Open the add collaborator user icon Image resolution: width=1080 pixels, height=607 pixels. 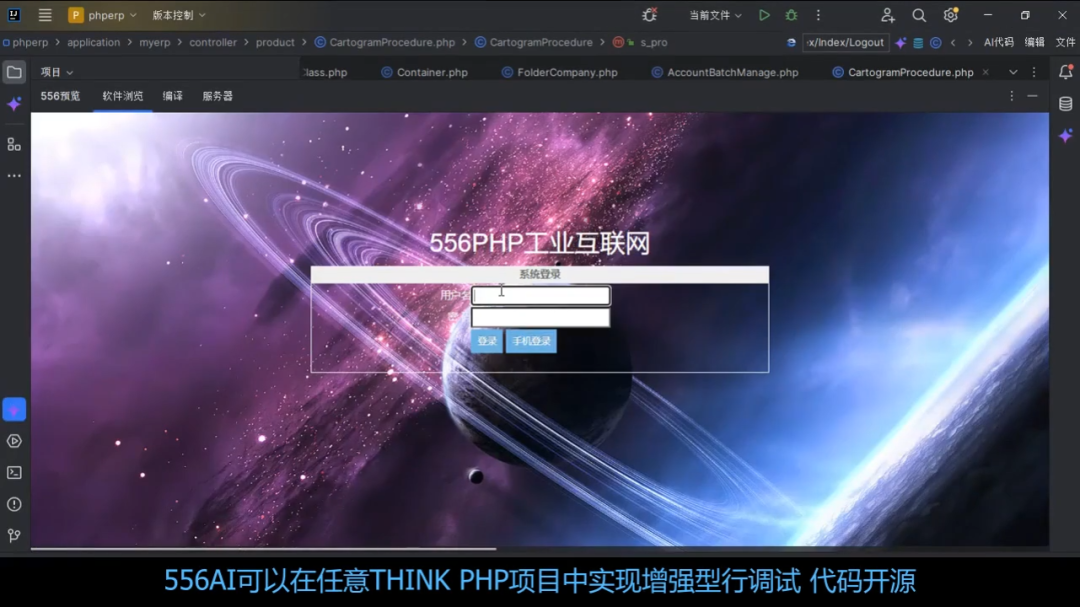[887, 14]
